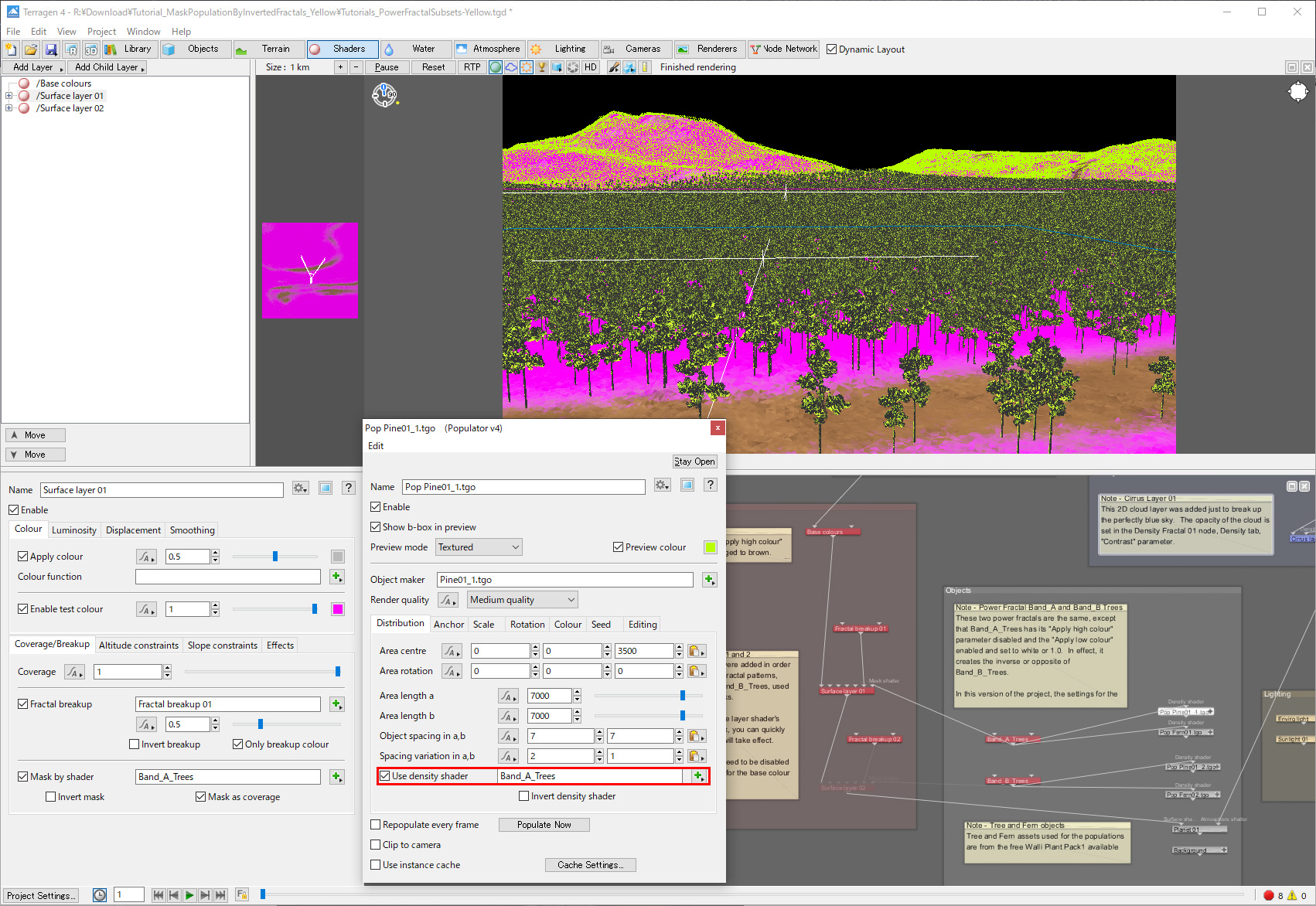1316x906 pixels.
Task: Click the add density shader plus icon
Action: (x=698, y=776)
